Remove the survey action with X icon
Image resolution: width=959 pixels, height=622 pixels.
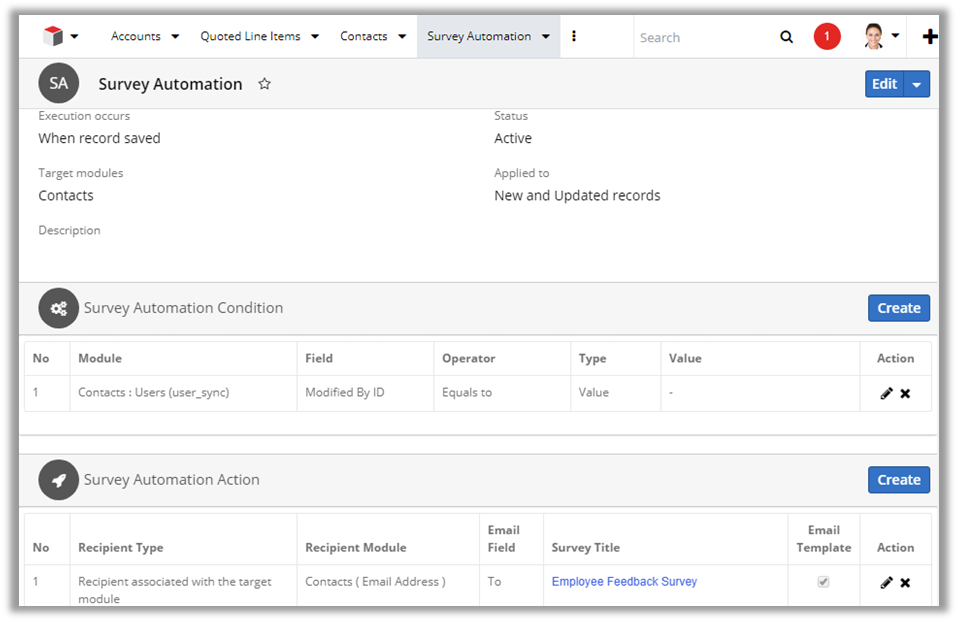tap(905, 582)
